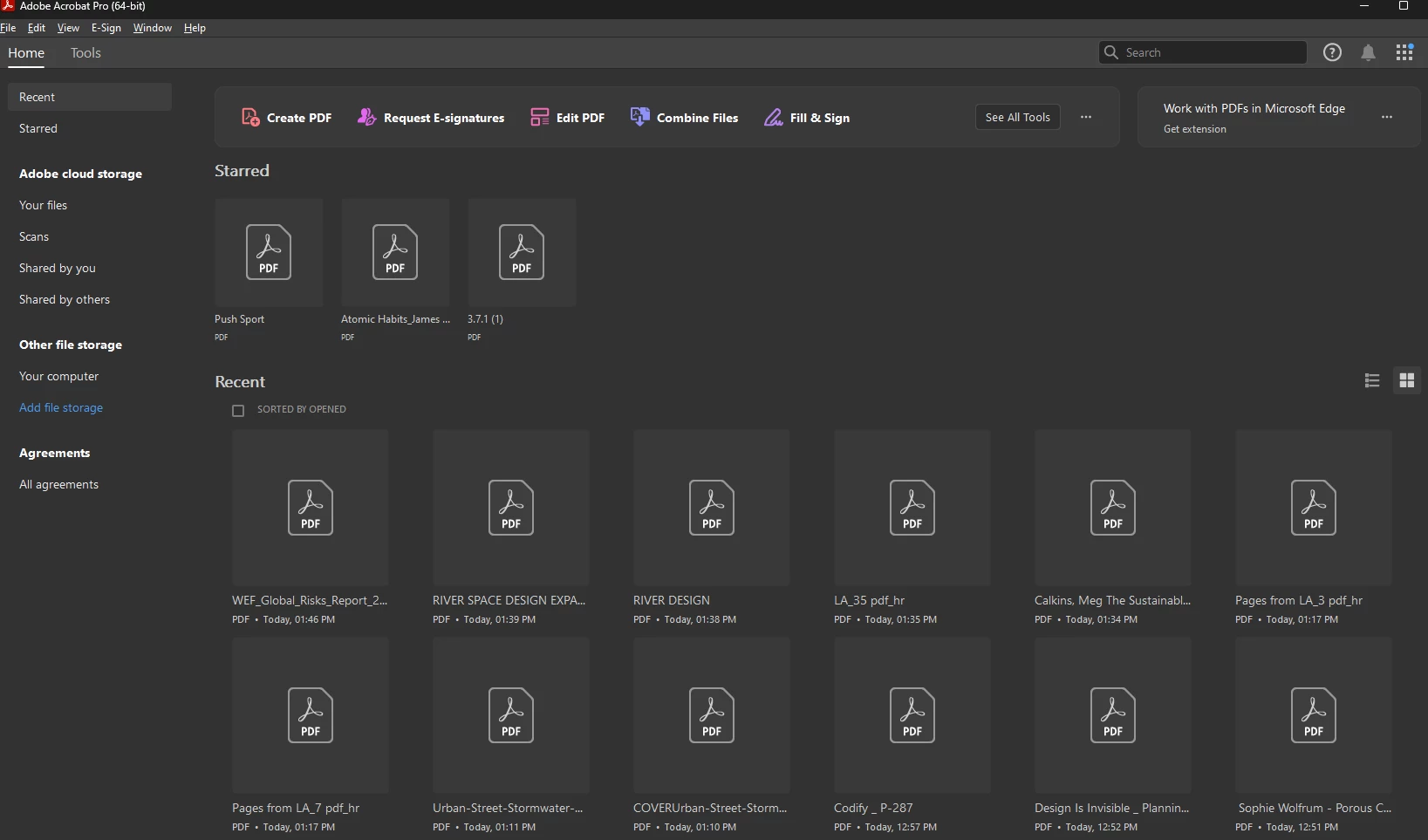Open the help question-mark icon

tap(1332, 52)
